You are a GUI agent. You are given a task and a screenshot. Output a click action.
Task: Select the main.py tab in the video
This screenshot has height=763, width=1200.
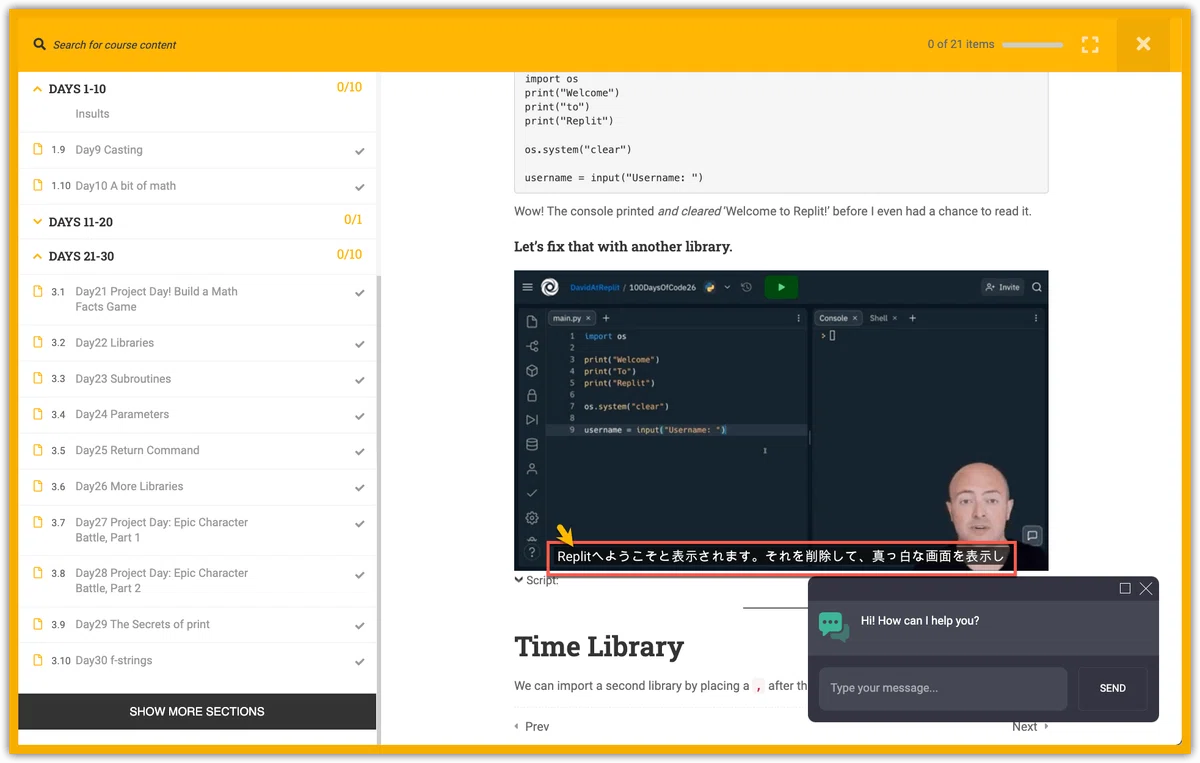571,318
